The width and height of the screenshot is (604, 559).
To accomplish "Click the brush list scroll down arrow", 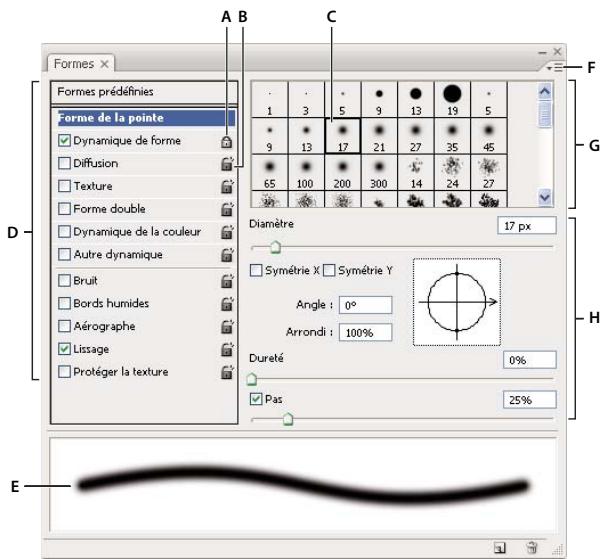I will (x=545, y=197).
